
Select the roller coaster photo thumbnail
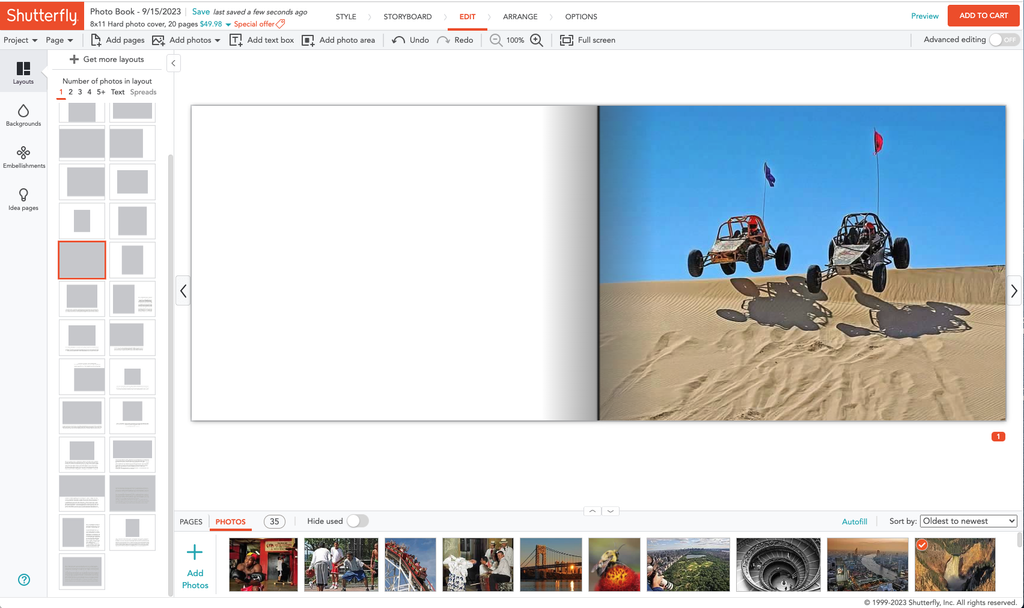pyautogui.click(x=410, y=565)
